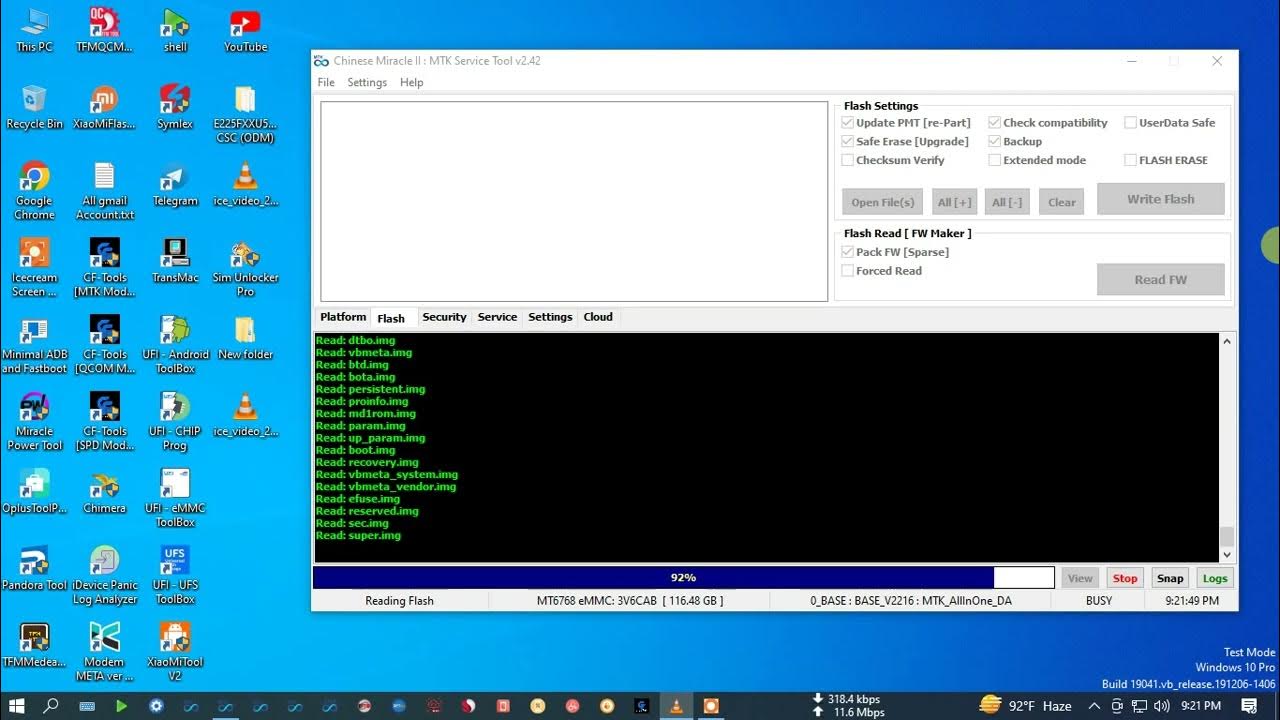
Task: Switch to the Security tab
Action: [444, 317]
